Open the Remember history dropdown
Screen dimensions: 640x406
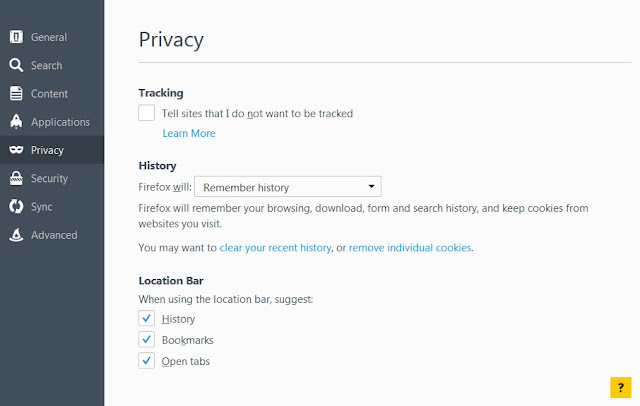coord(288,187)
